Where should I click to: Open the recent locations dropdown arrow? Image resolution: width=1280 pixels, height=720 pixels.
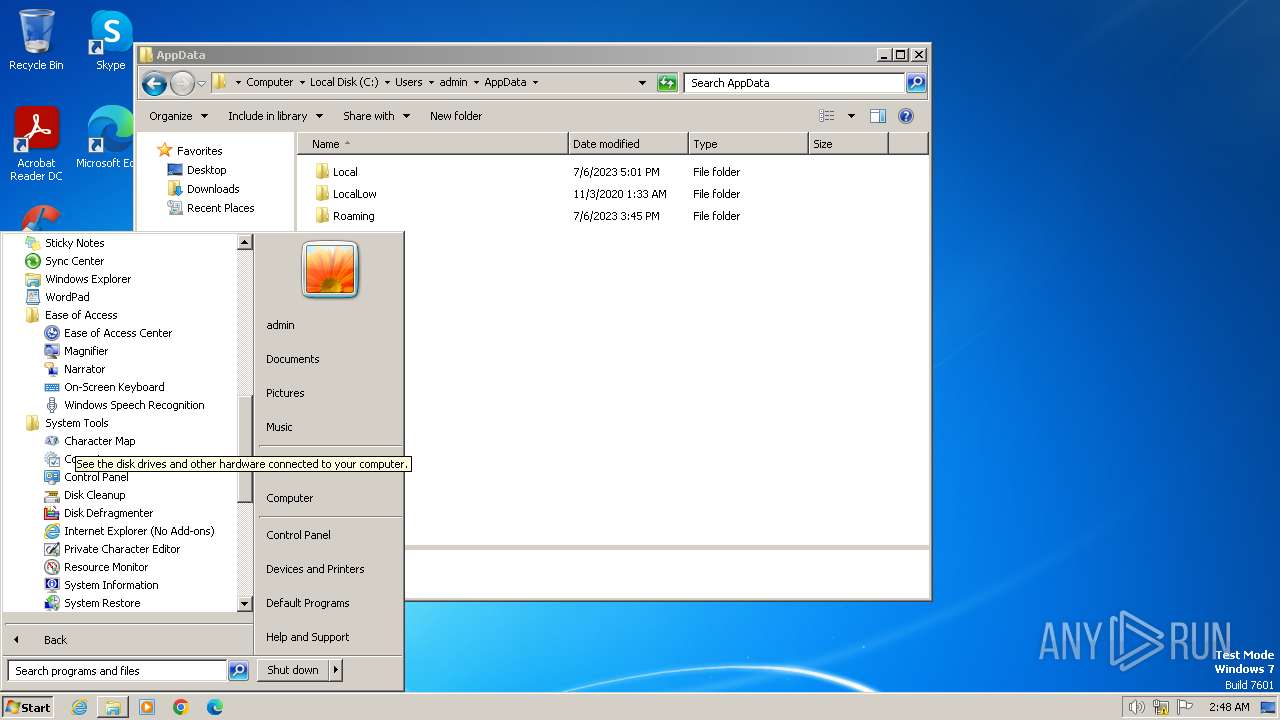[202, 83]
